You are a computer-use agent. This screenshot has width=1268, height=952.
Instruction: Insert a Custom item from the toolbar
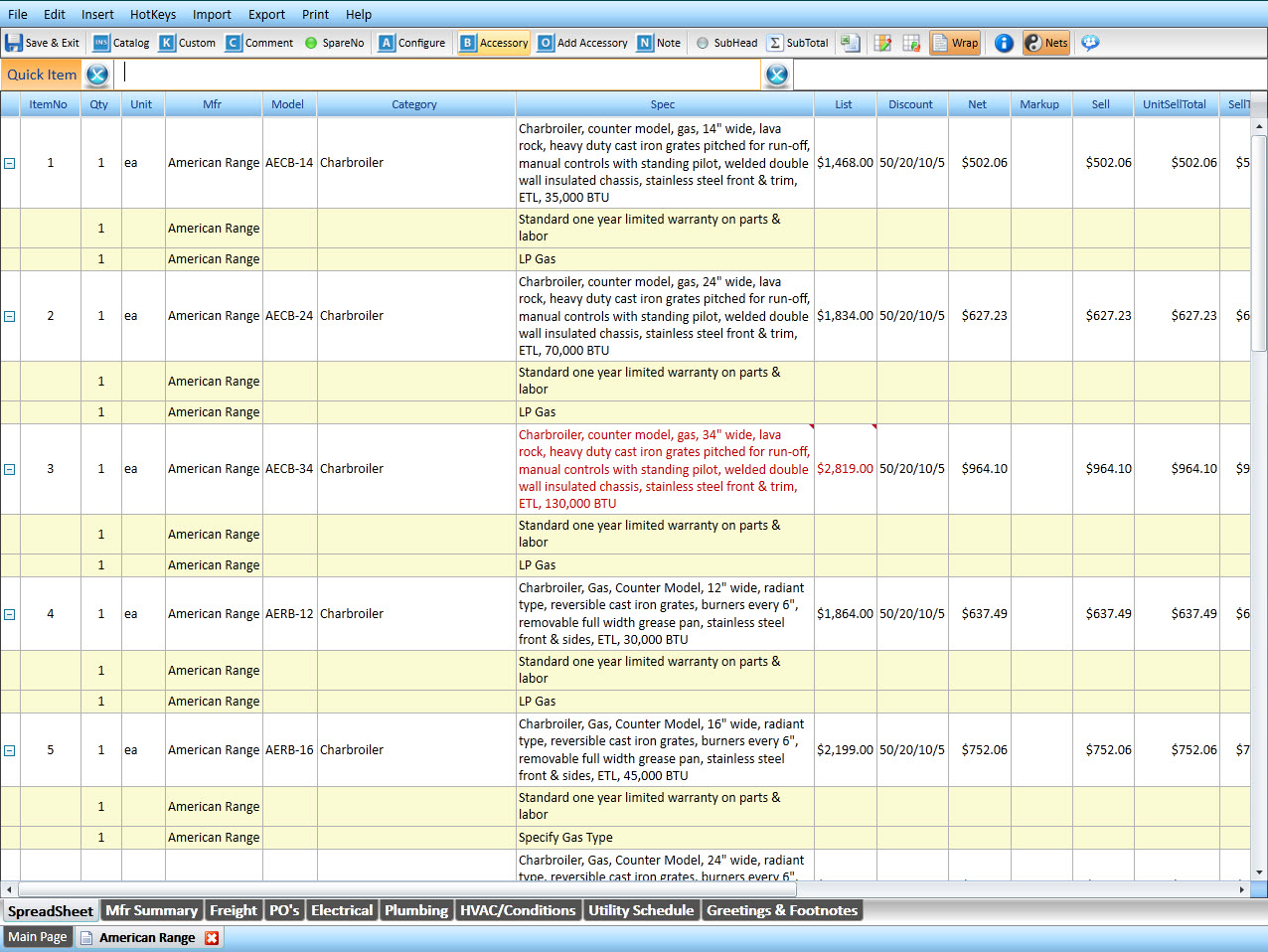point(188,43)
